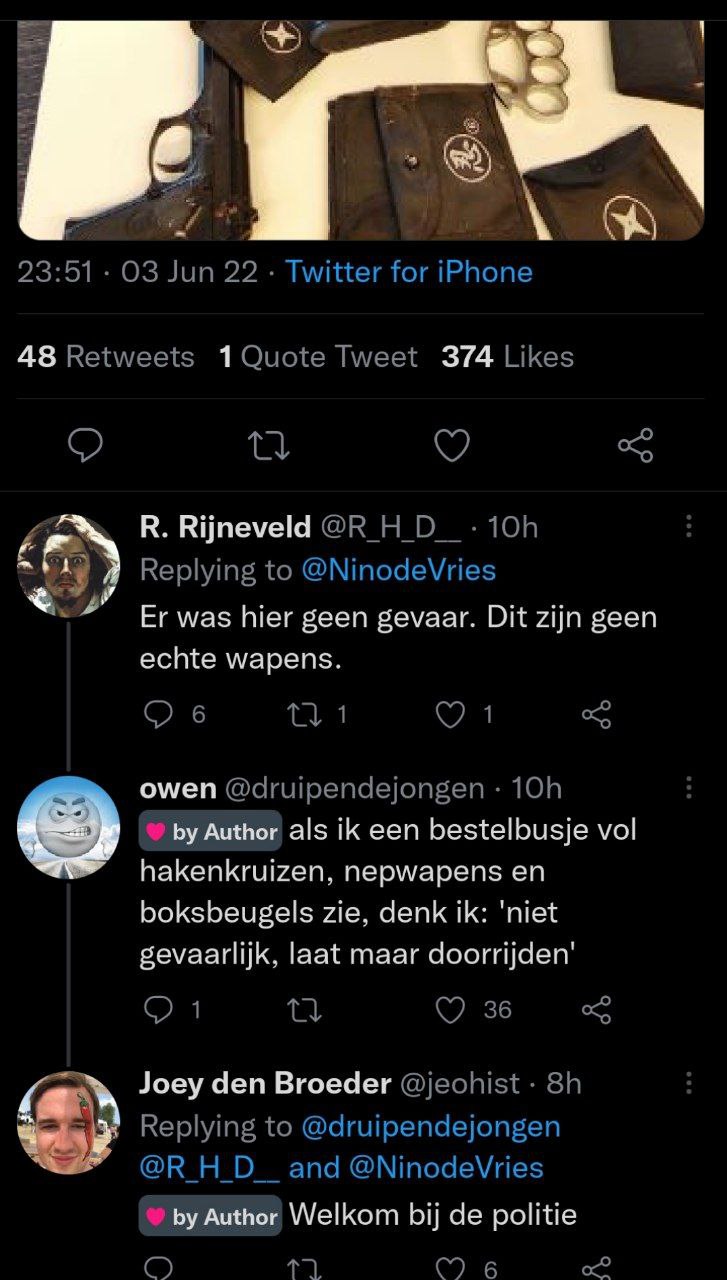Open the @NinodeVries mention in Rijneveld's reply
The image size is (727, 1280).
click(x=398, y=570)
